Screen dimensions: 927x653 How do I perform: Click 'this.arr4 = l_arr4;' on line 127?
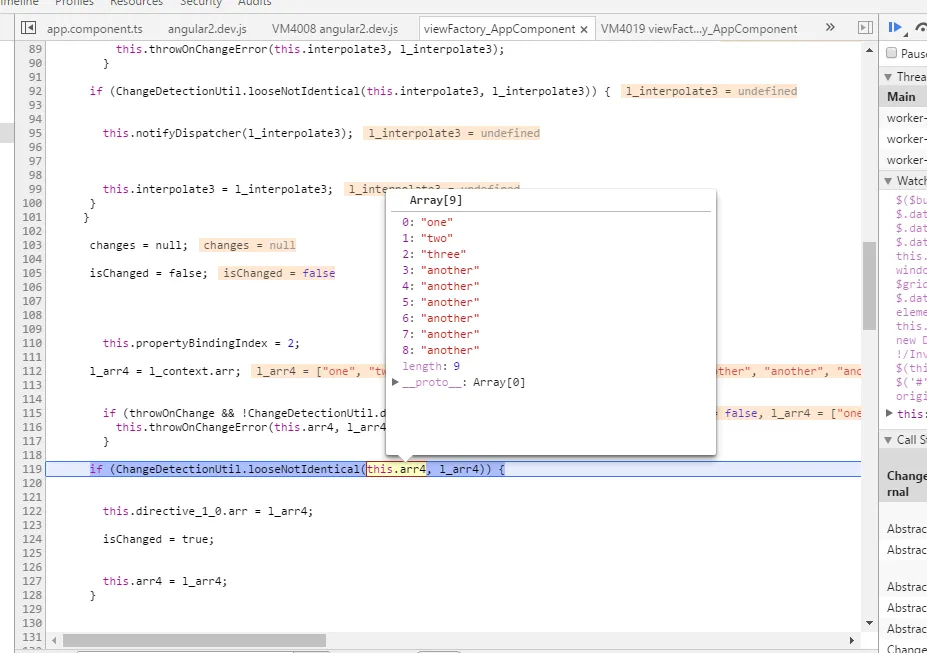[x=165, y=581]
